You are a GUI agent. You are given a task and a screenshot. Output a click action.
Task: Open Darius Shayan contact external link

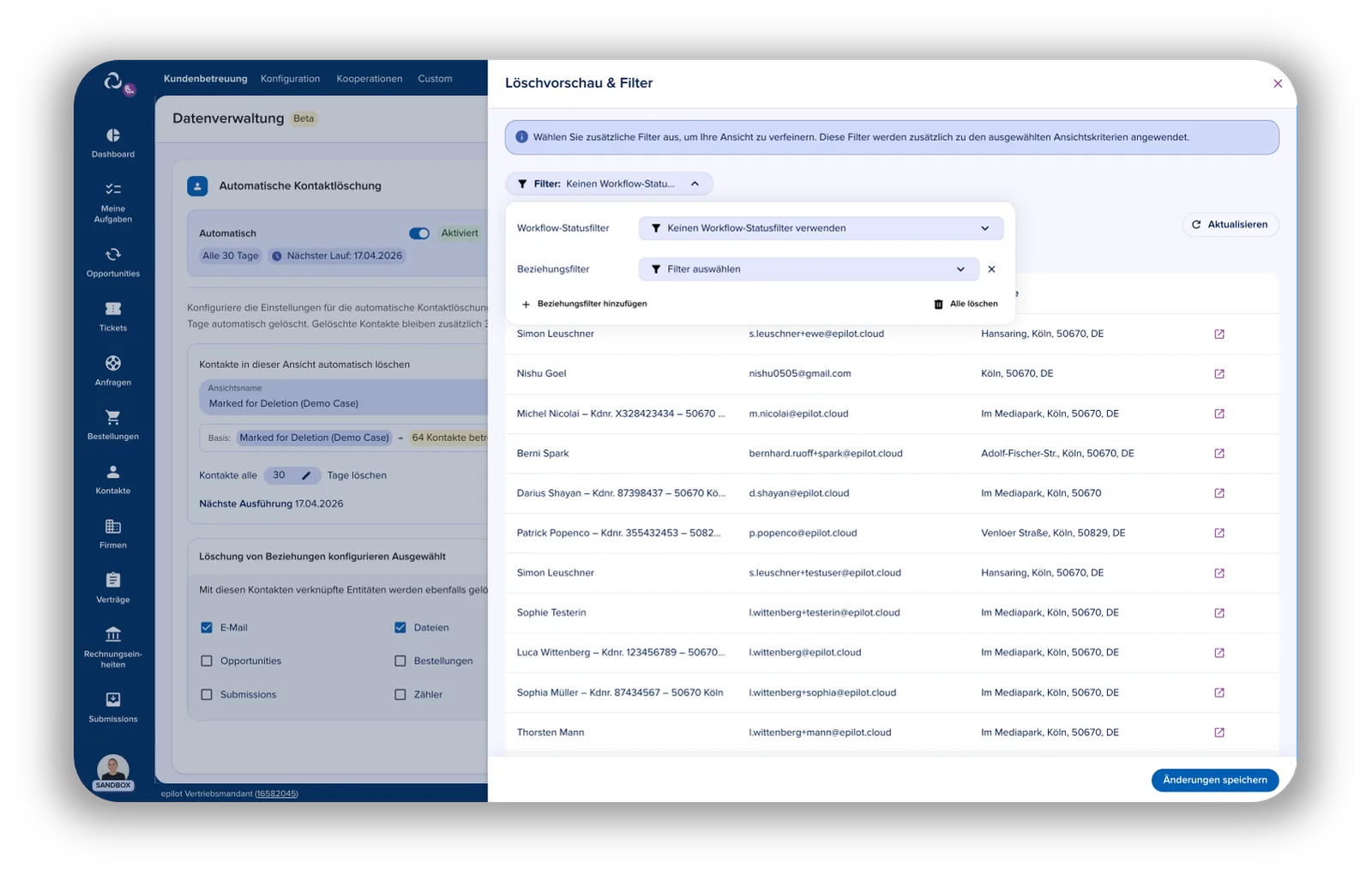coord(1219,493)
